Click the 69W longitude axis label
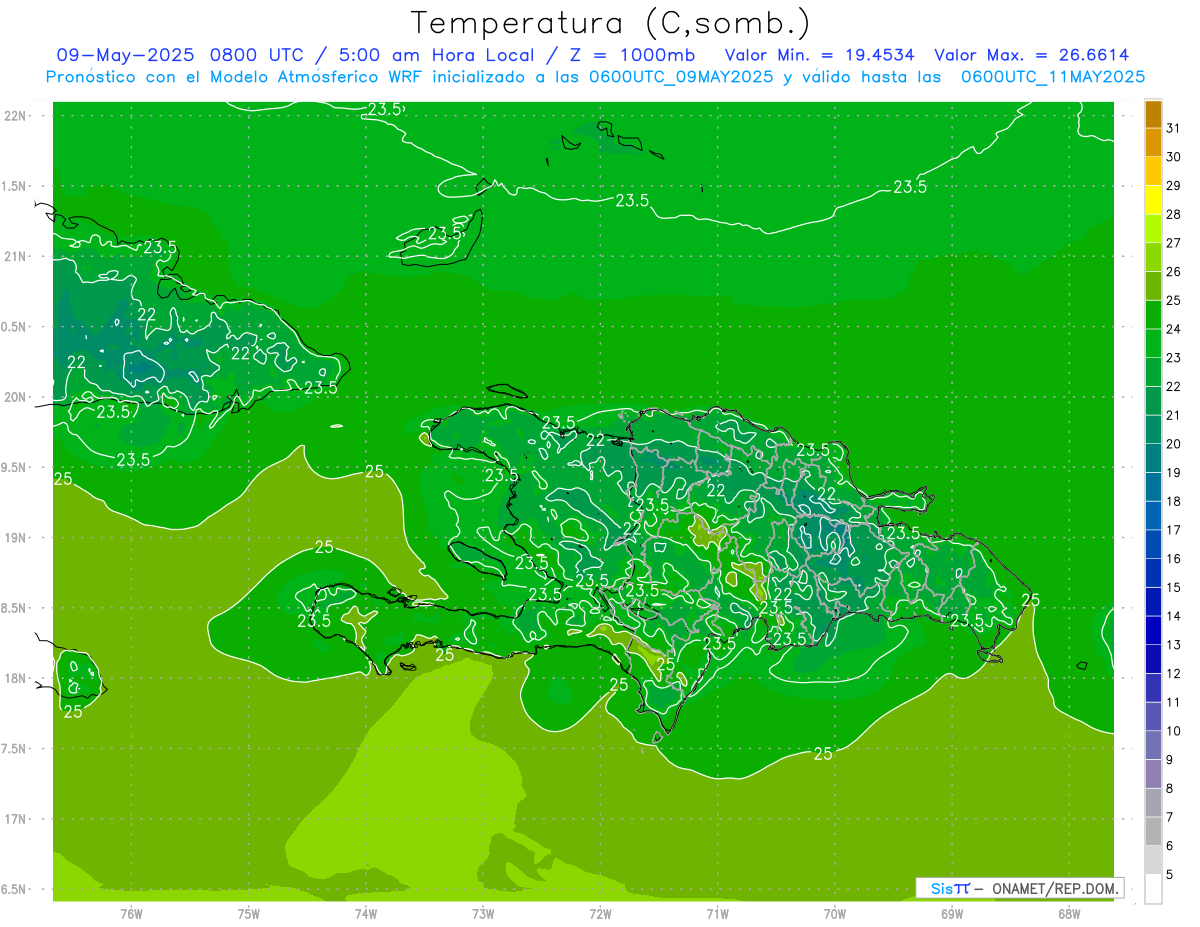The image size is (1200, 927). [952, 914]
